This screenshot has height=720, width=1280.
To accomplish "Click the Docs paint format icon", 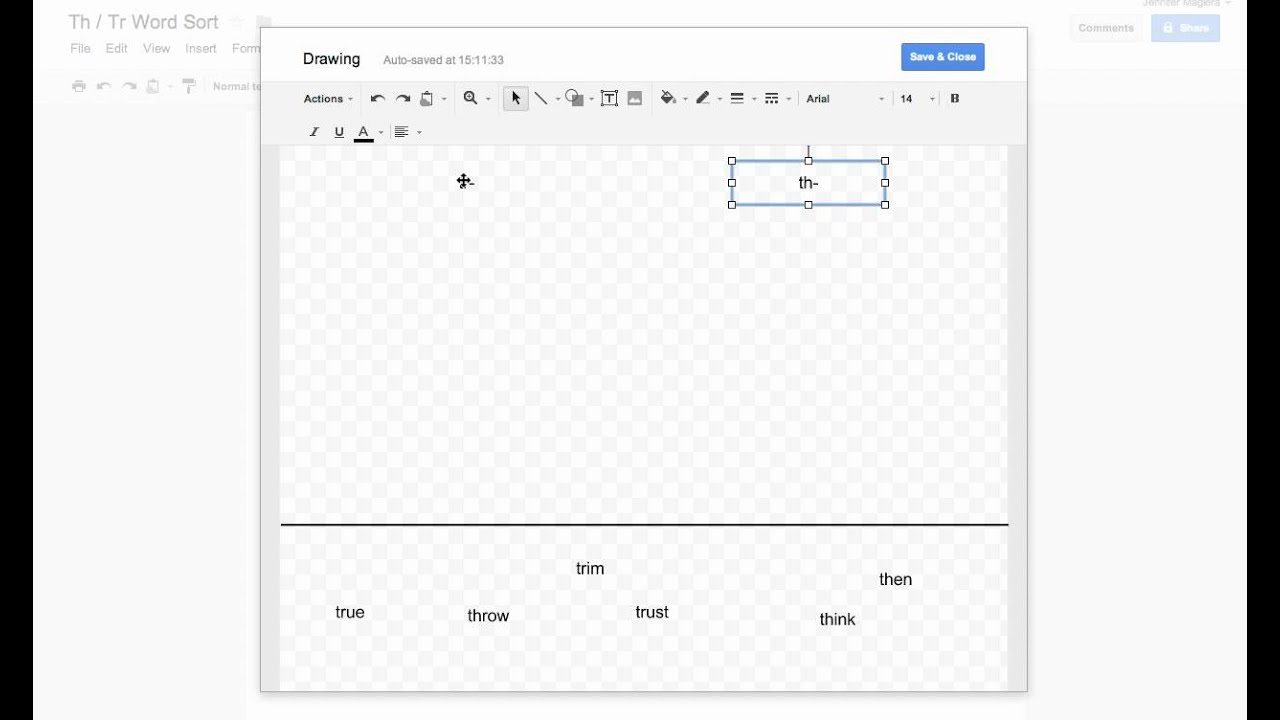I will (x=189, y=87).
